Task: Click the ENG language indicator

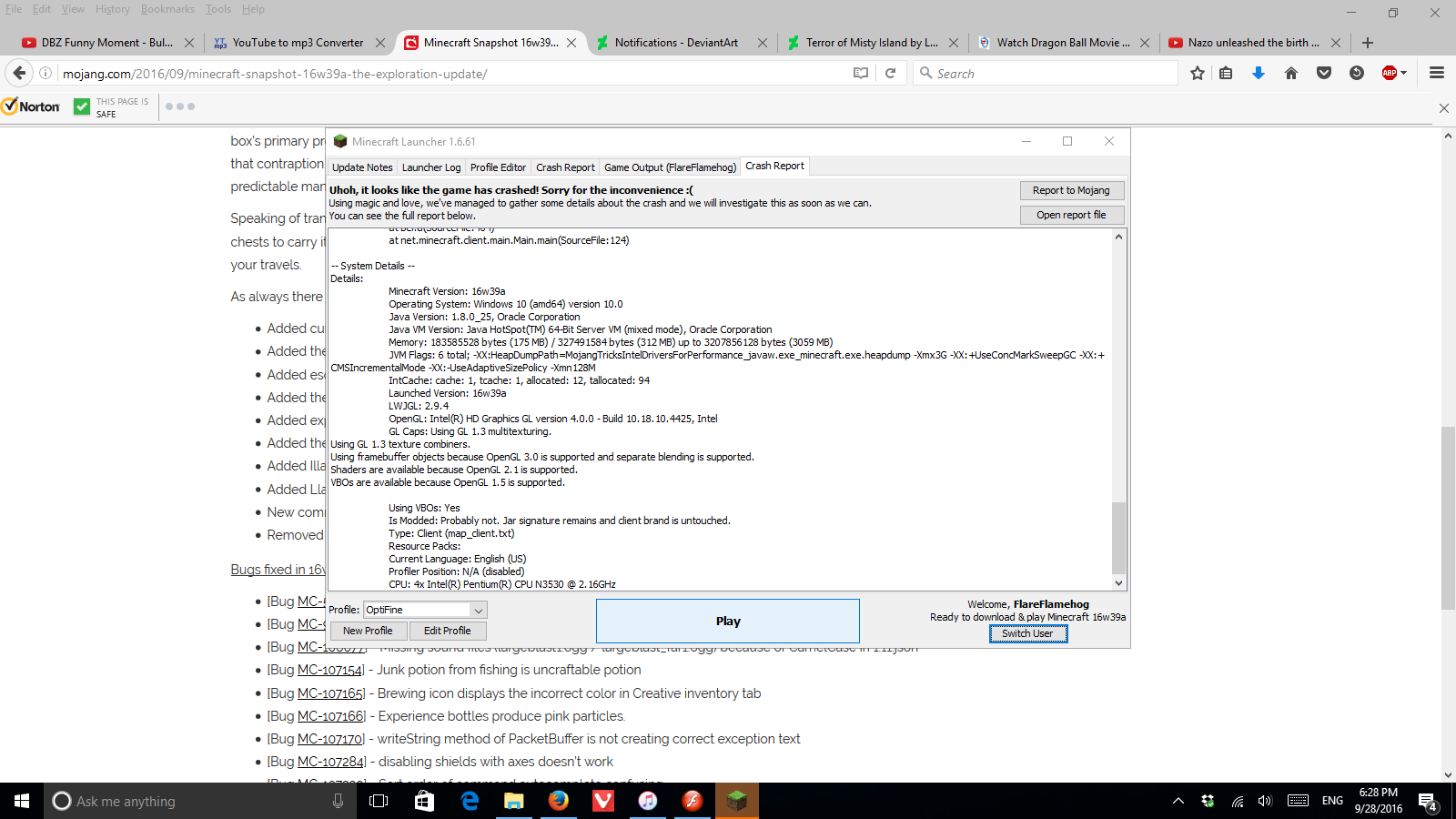Action: point(1332,801)
